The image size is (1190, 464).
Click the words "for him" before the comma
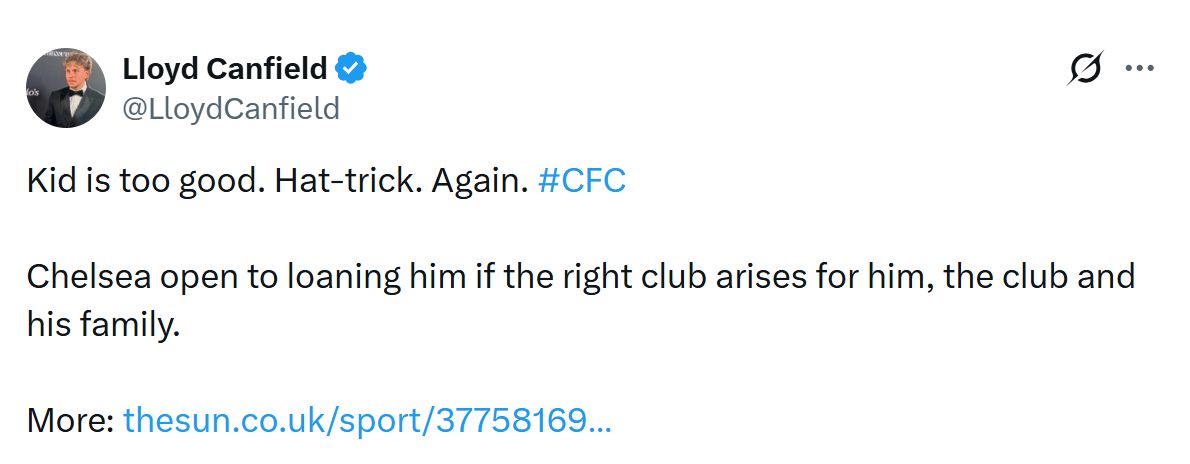click(x=880, y=276)
